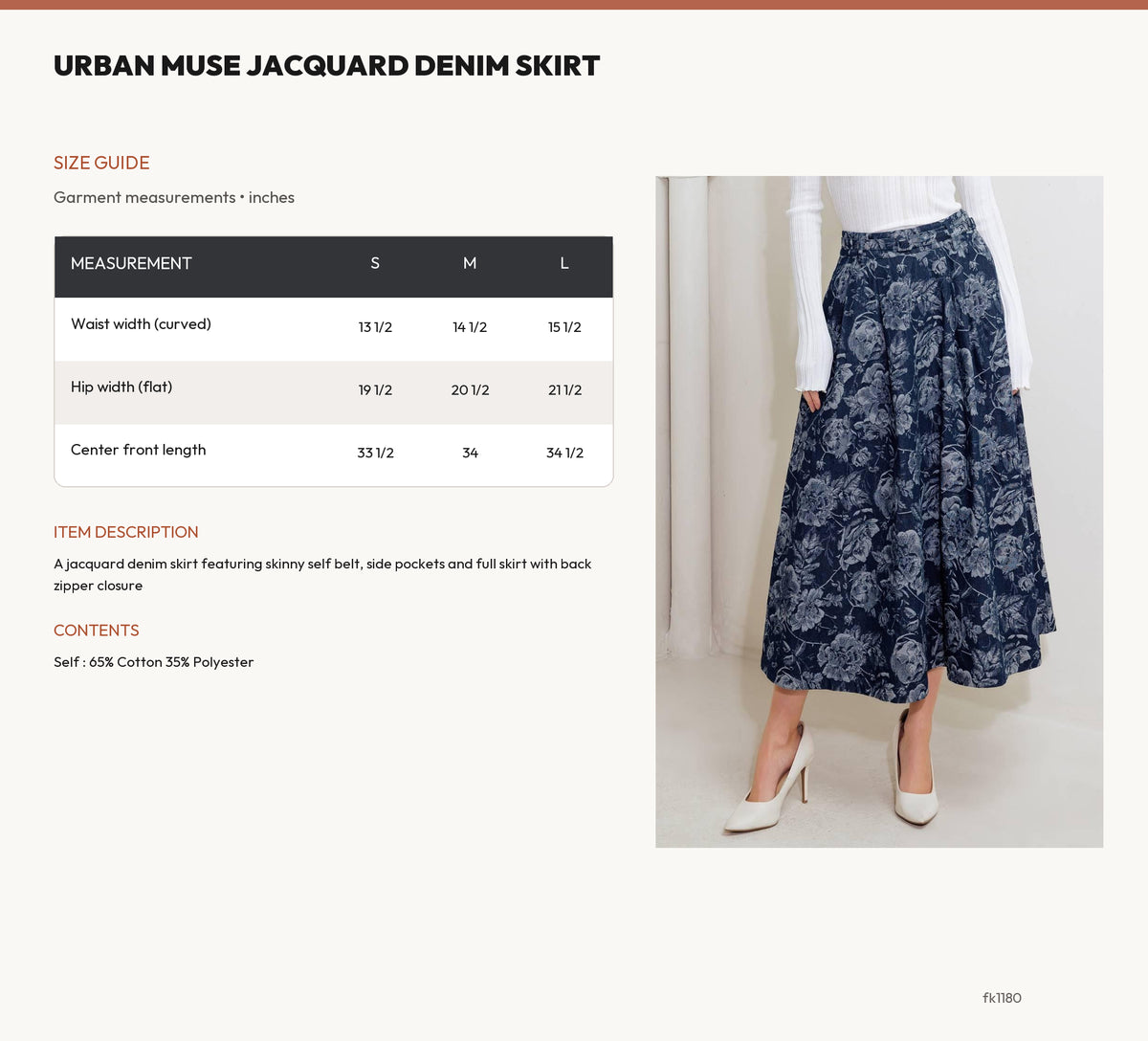Click the product code fk1180
This screenshot has width=1148, height=1041.
[1002, 998]
